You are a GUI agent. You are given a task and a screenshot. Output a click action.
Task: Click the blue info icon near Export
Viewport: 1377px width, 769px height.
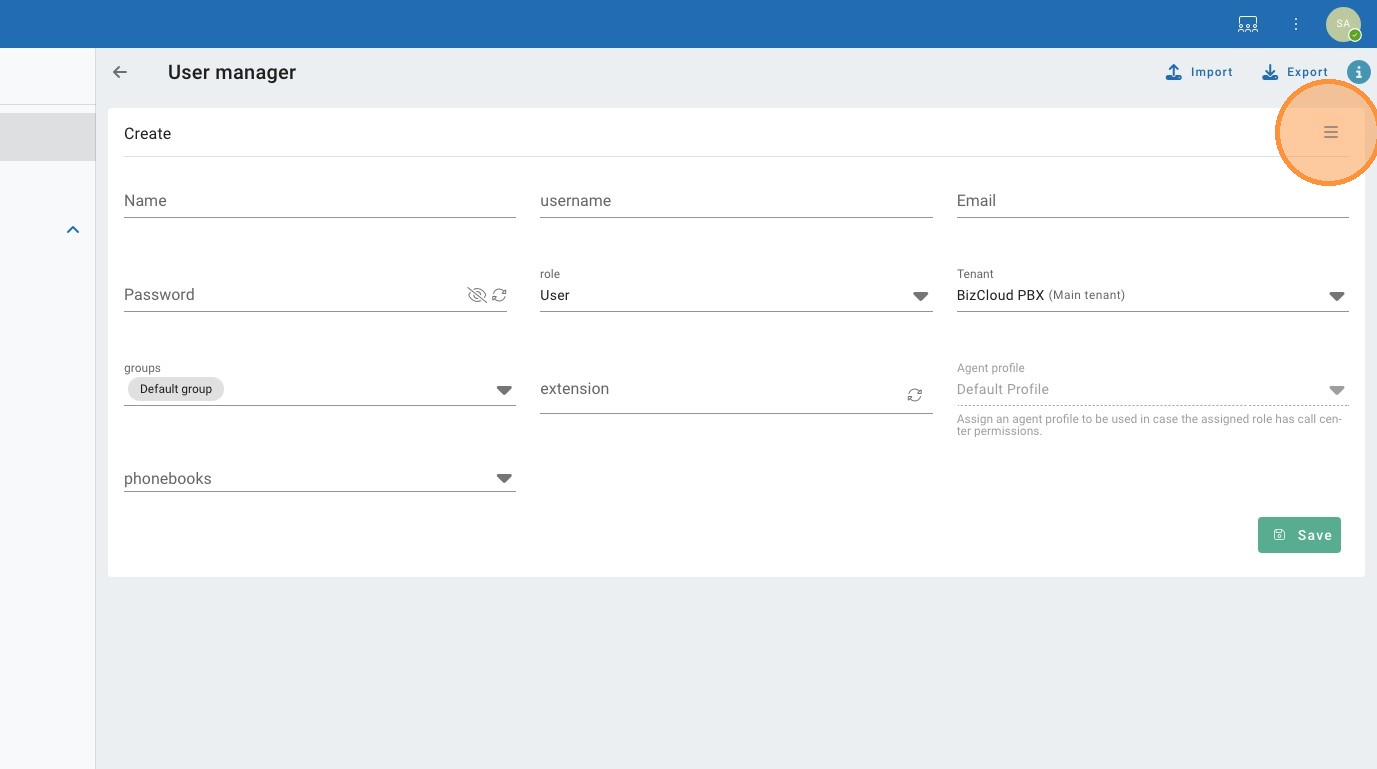1358,72
